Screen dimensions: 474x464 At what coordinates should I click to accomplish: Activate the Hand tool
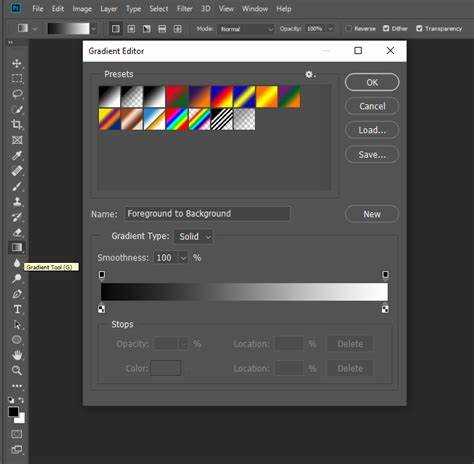tap(17, 355)
